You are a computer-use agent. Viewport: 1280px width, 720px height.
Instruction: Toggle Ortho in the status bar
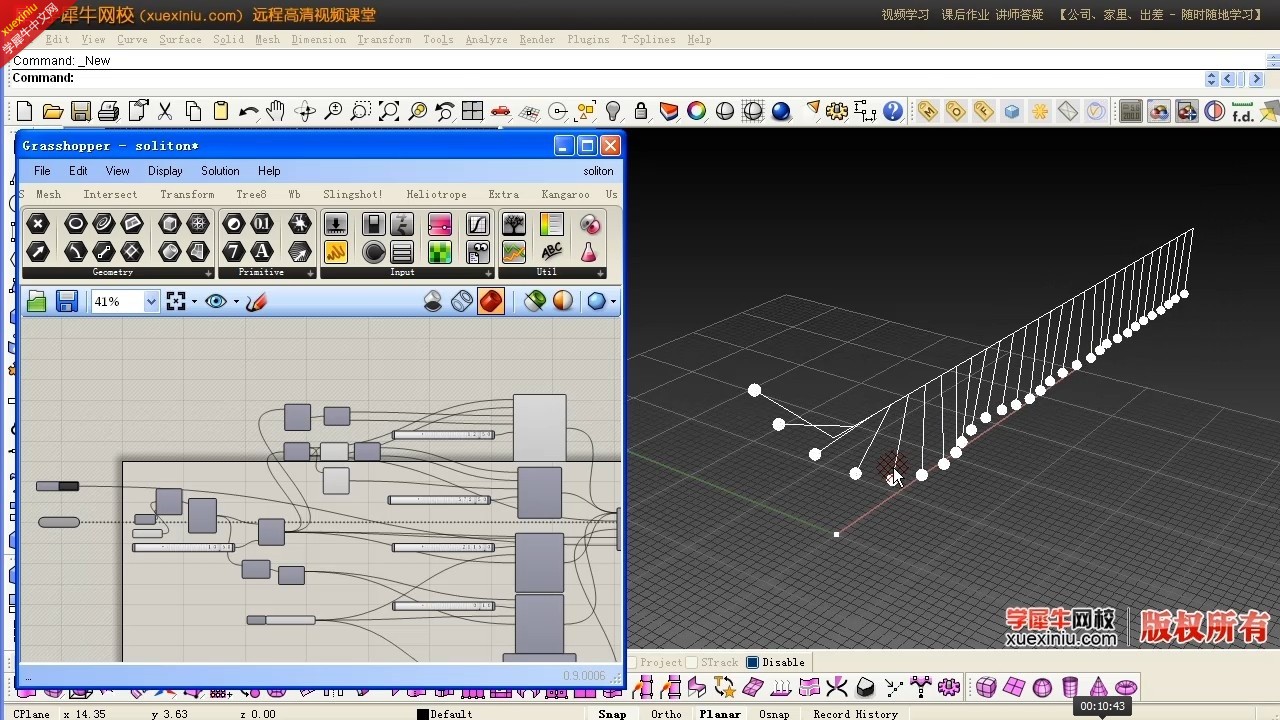pos(666,714)
